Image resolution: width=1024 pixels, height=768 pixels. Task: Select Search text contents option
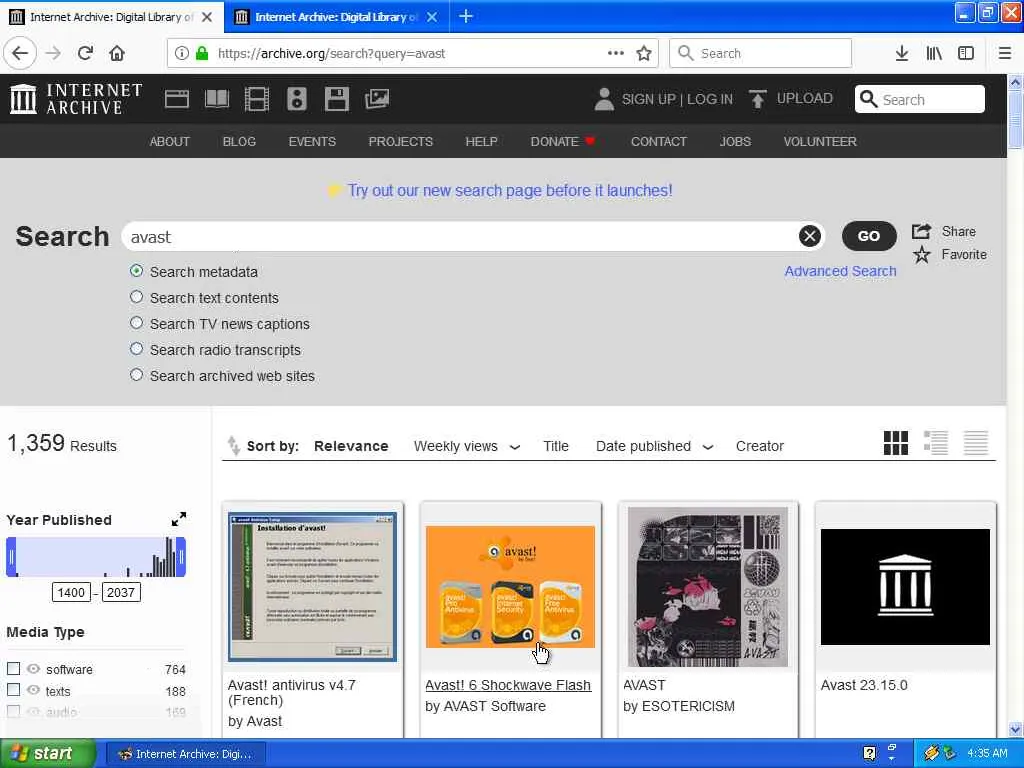(136, 296)
